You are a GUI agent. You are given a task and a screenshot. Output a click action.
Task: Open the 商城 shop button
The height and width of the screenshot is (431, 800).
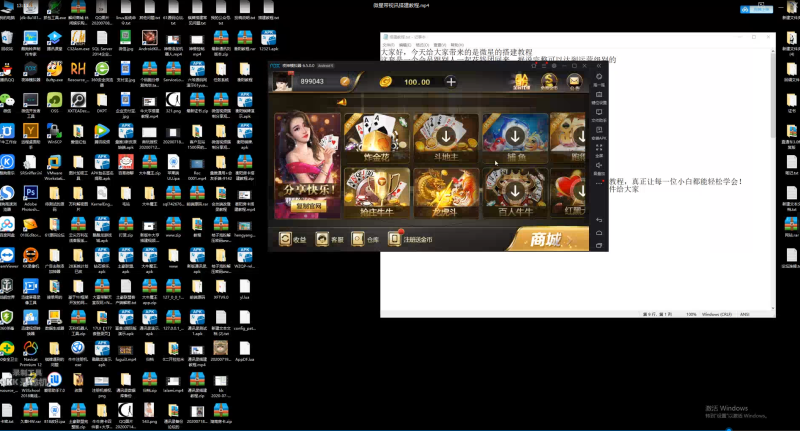tap(548, 239)
